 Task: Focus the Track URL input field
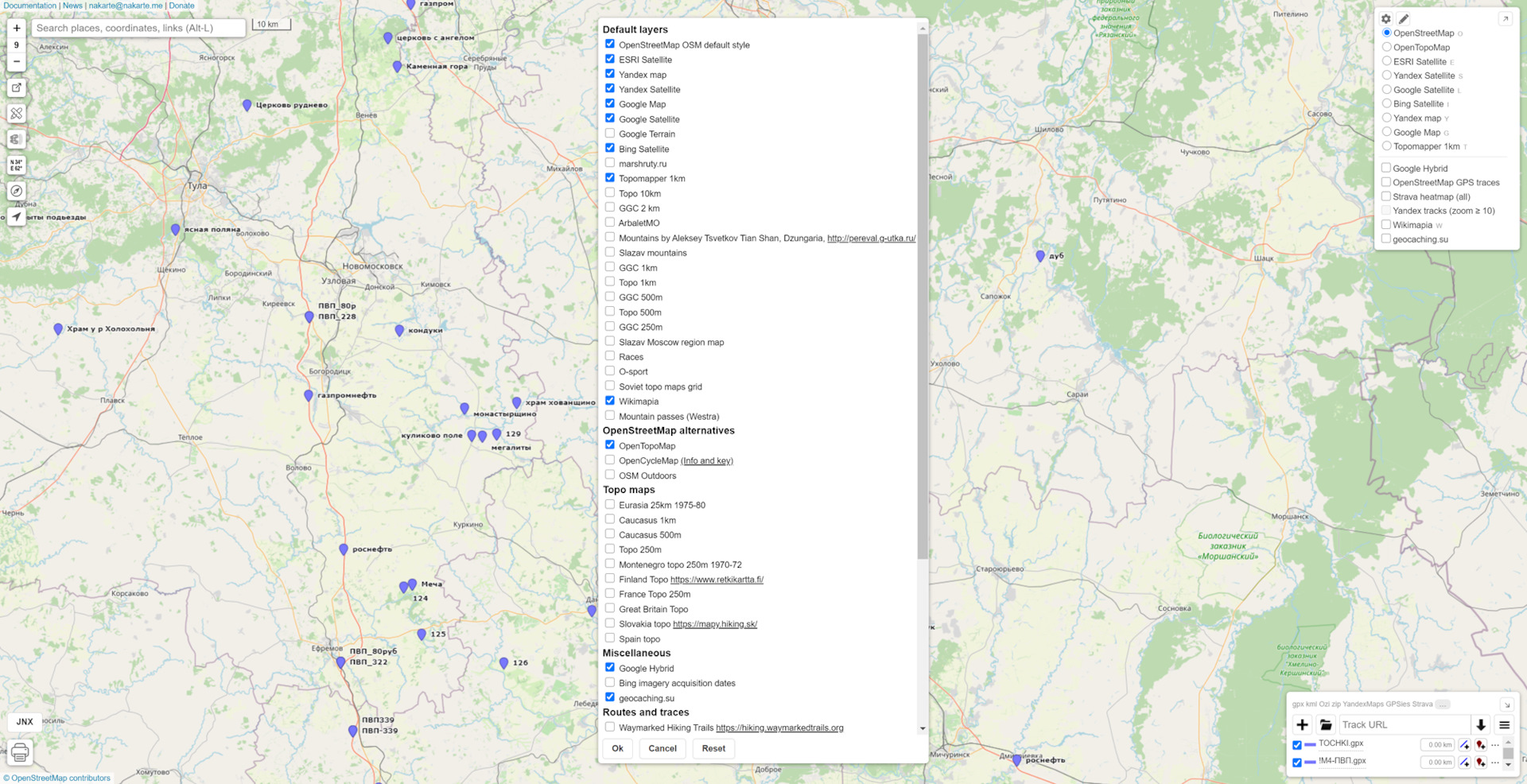[1405, 724]
